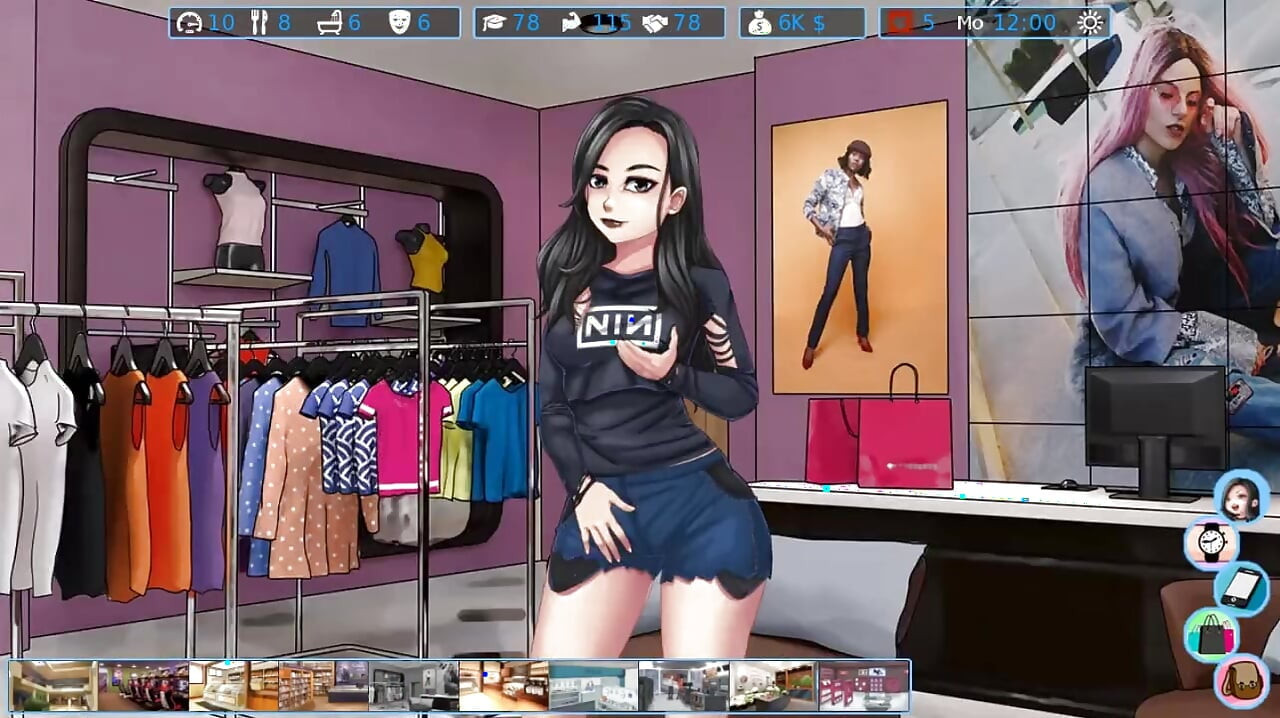Open the shopping bag icon
This screenshot has height=718, width=1280.
coord(1211,634)
